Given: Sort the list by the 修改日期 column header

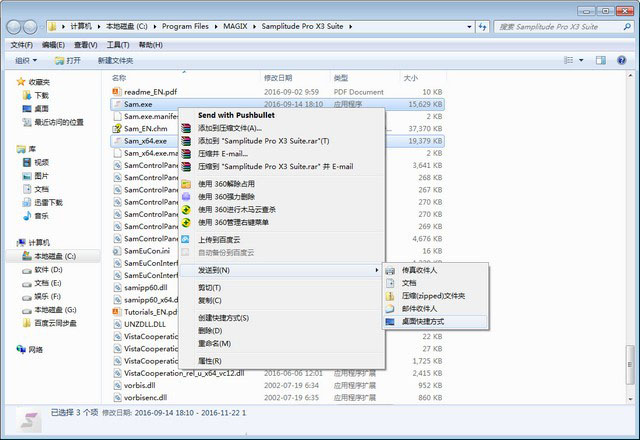Looking at the screenshot, I should [295, 78].
